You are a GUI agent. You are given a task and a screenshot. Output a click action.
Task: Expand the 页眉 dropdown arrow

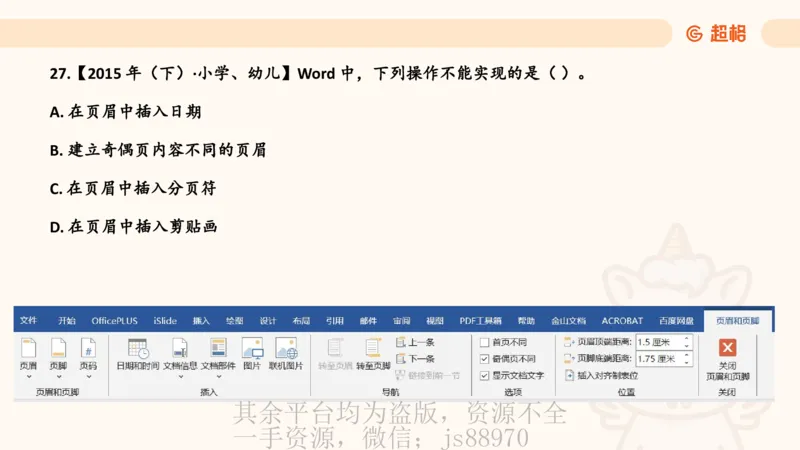click(29, 377)
